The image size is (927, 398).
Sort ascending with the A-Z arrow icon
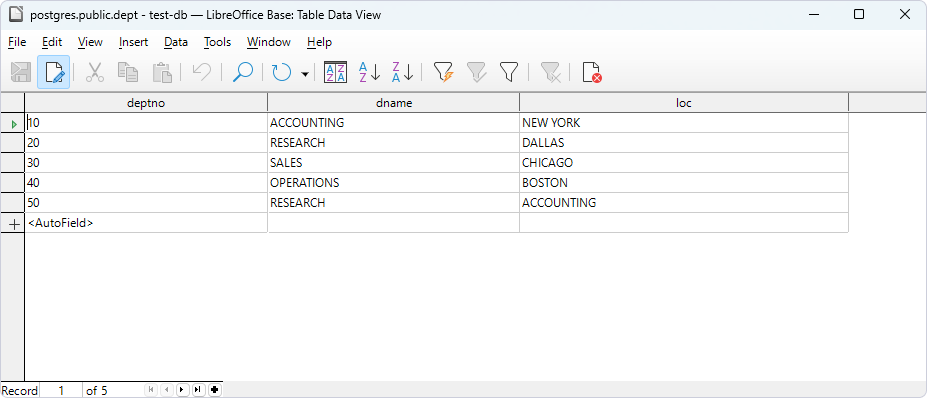[x=369, y=72]
